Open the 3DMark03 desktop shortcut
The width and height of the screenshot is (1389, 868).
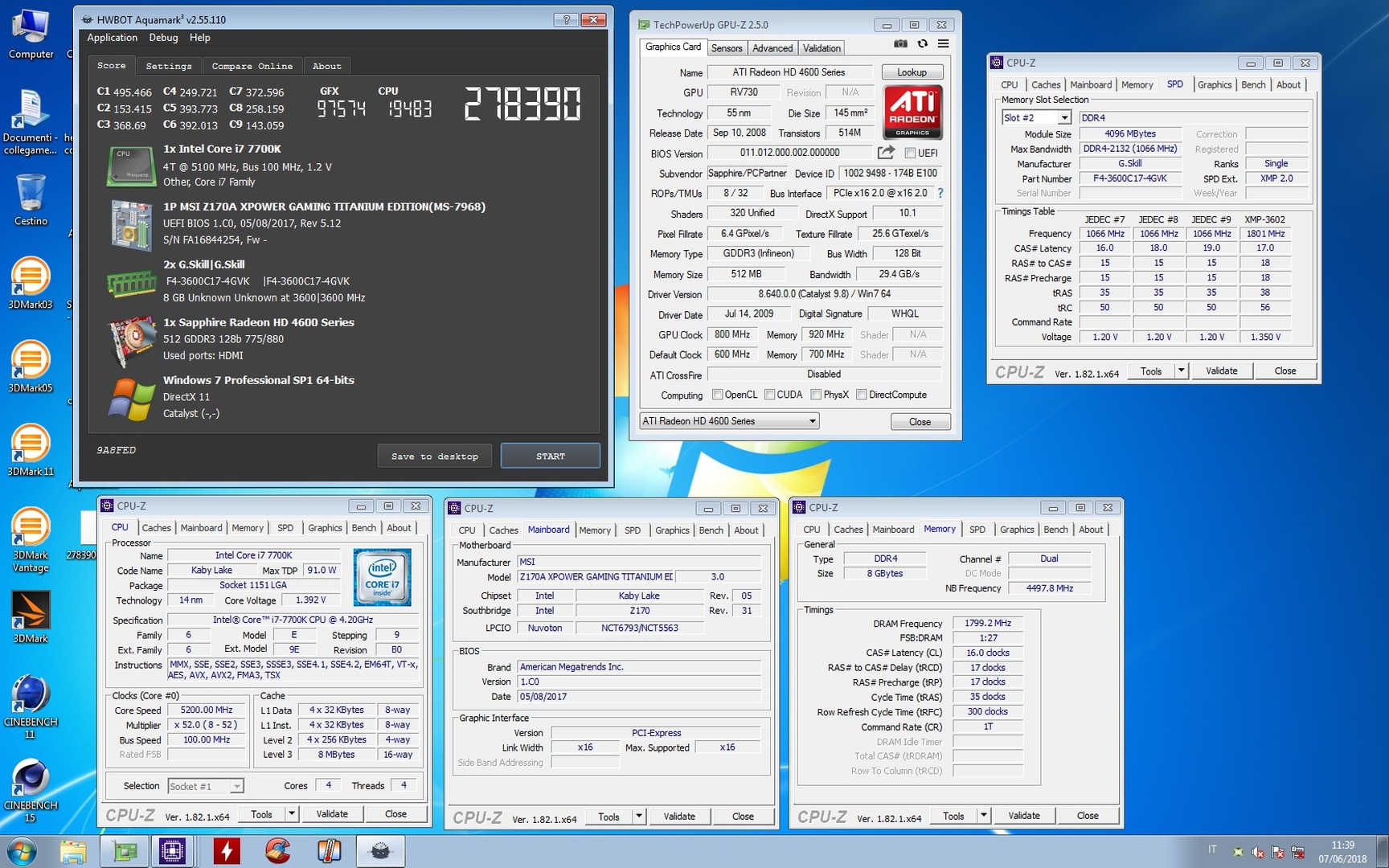tap(31, 283)
